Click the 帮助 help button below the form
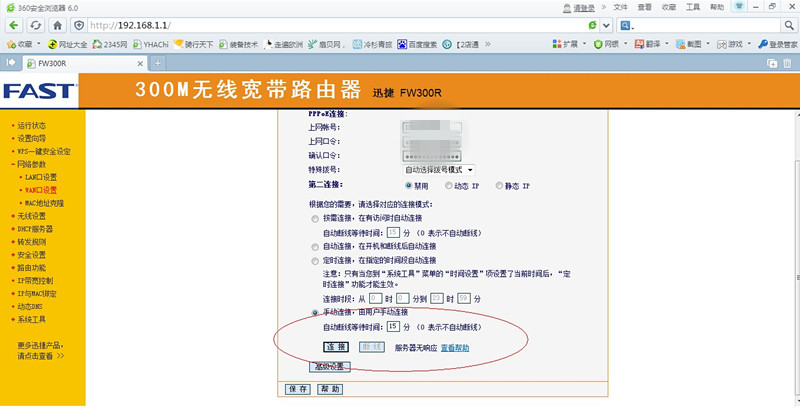Viewport: 800px width, 408px height. point(330,389)
